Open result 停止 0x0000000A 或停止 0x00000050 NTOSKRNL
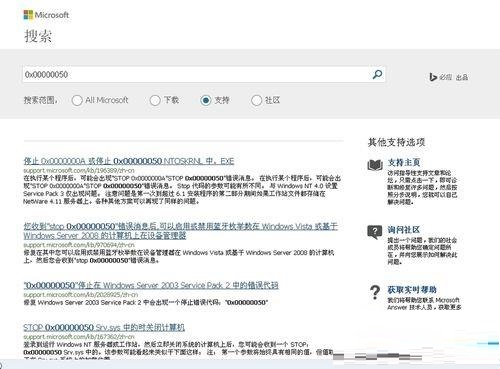 coord(129,161)
